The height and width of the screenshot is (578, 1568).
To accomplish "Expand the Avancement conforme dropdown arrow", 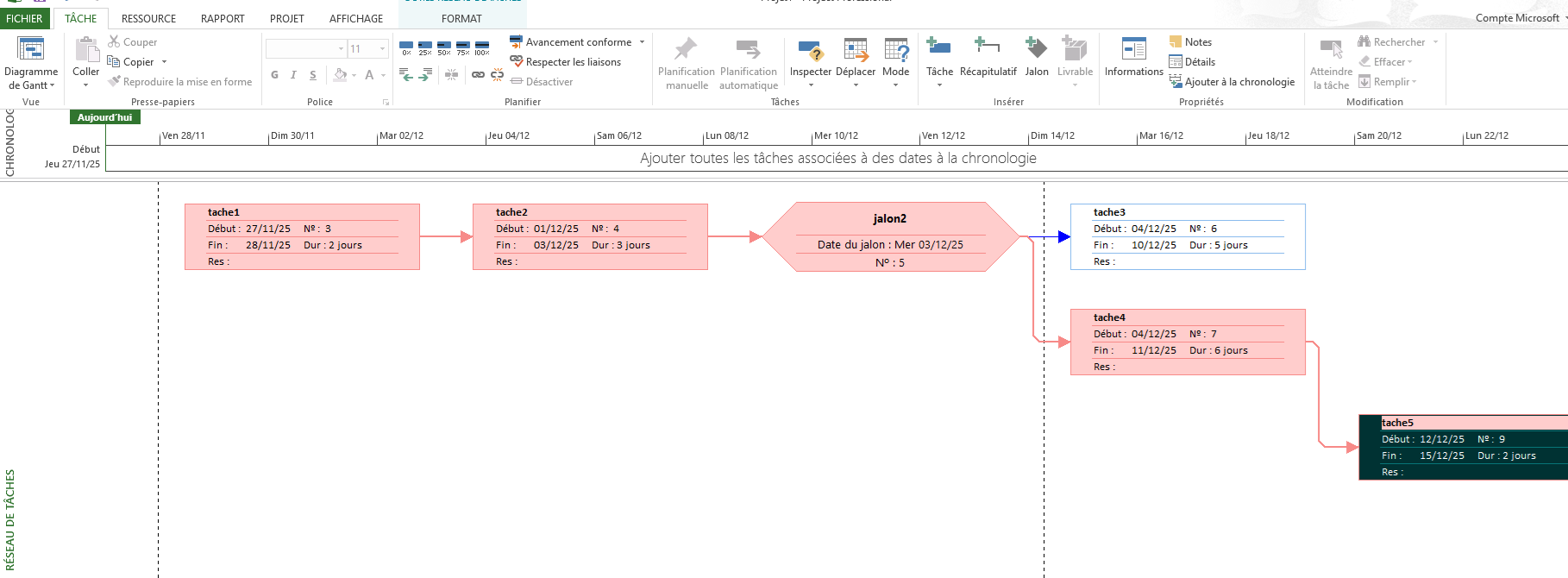I will pyautogui.click(x=642, y=42).
